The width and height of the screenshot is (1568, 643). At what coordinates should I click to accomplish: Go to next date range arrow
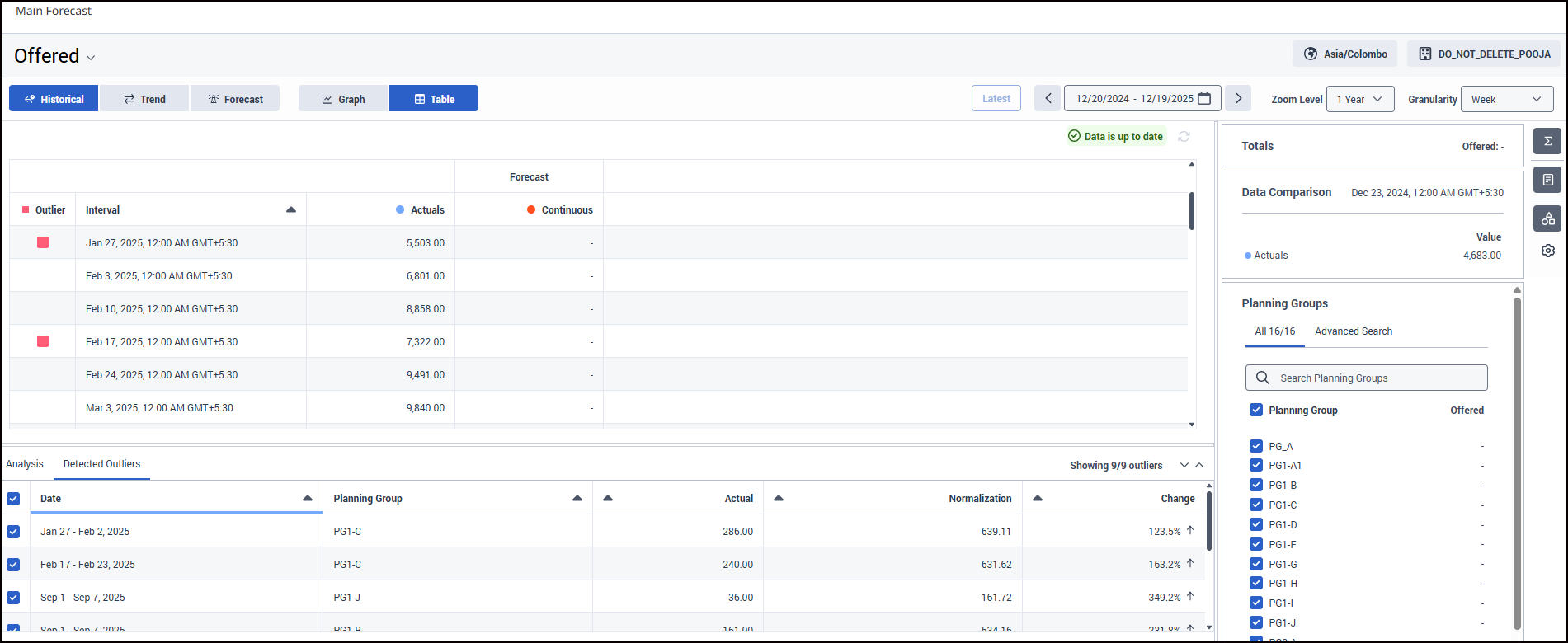point(1238,99)
